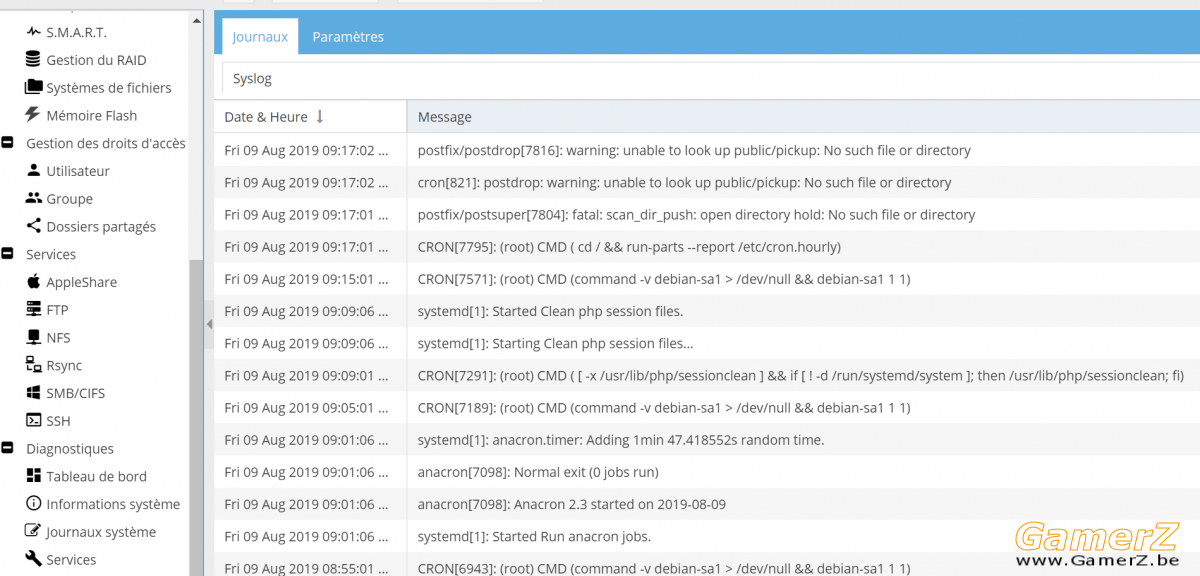Image resolution: width=1200 pixels, height=576 pixels.
Task: Collapse the Services tree section
Action: [7, 254]
